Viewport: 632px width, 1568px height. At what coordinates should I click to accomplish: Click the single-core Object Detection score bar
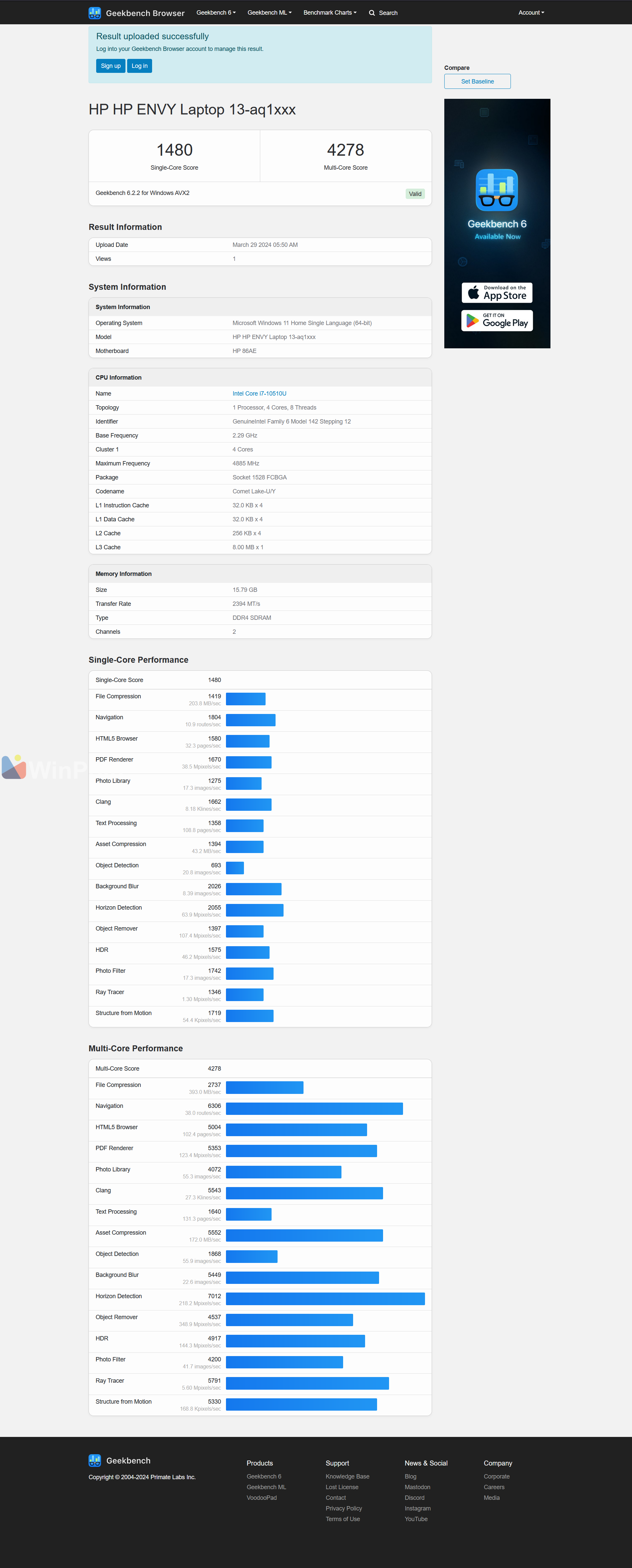[x=235, y=868]
